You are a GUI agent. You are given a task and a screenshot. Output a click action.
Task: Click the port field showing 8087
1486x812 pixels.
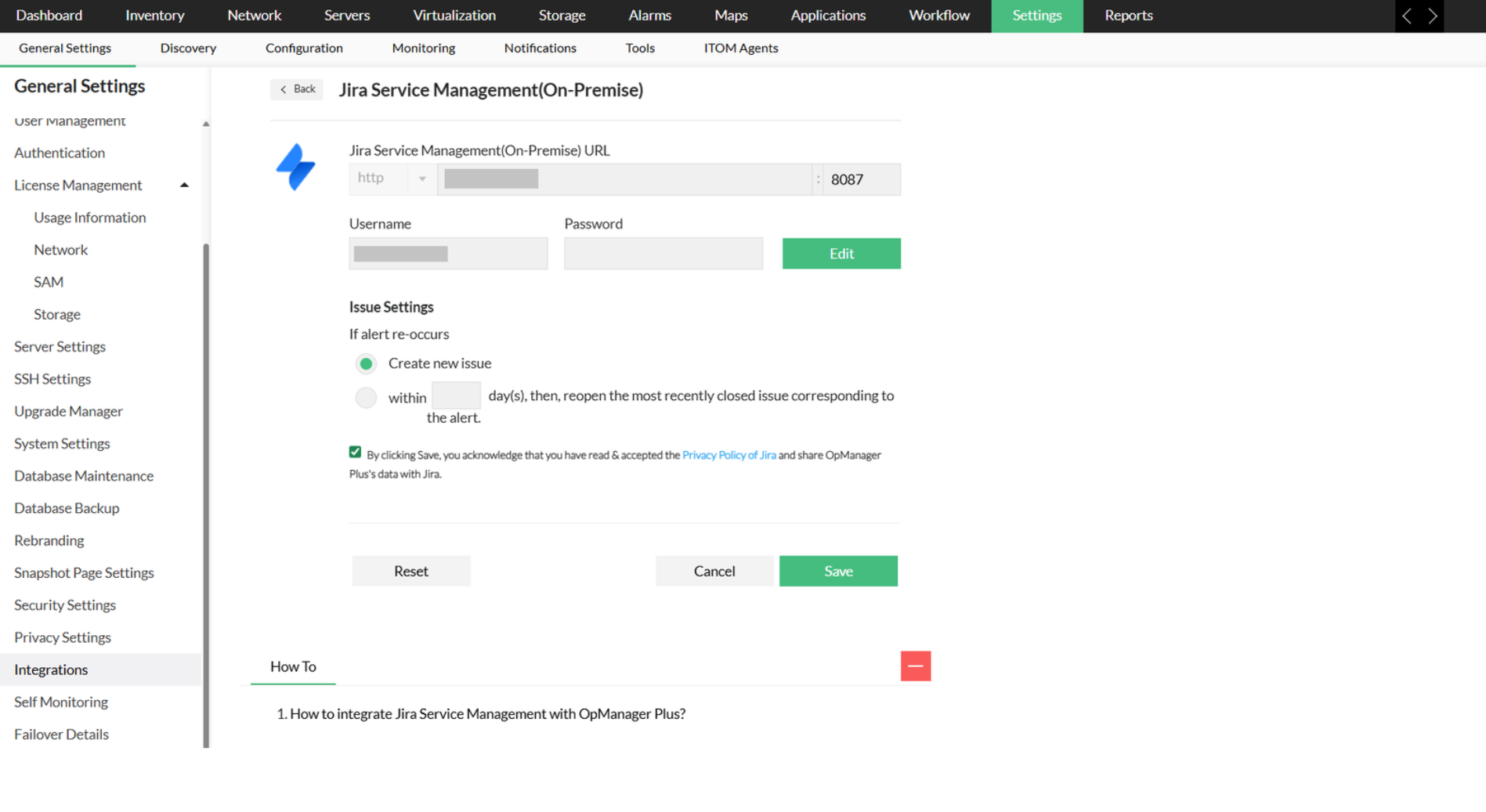(862, 179)
